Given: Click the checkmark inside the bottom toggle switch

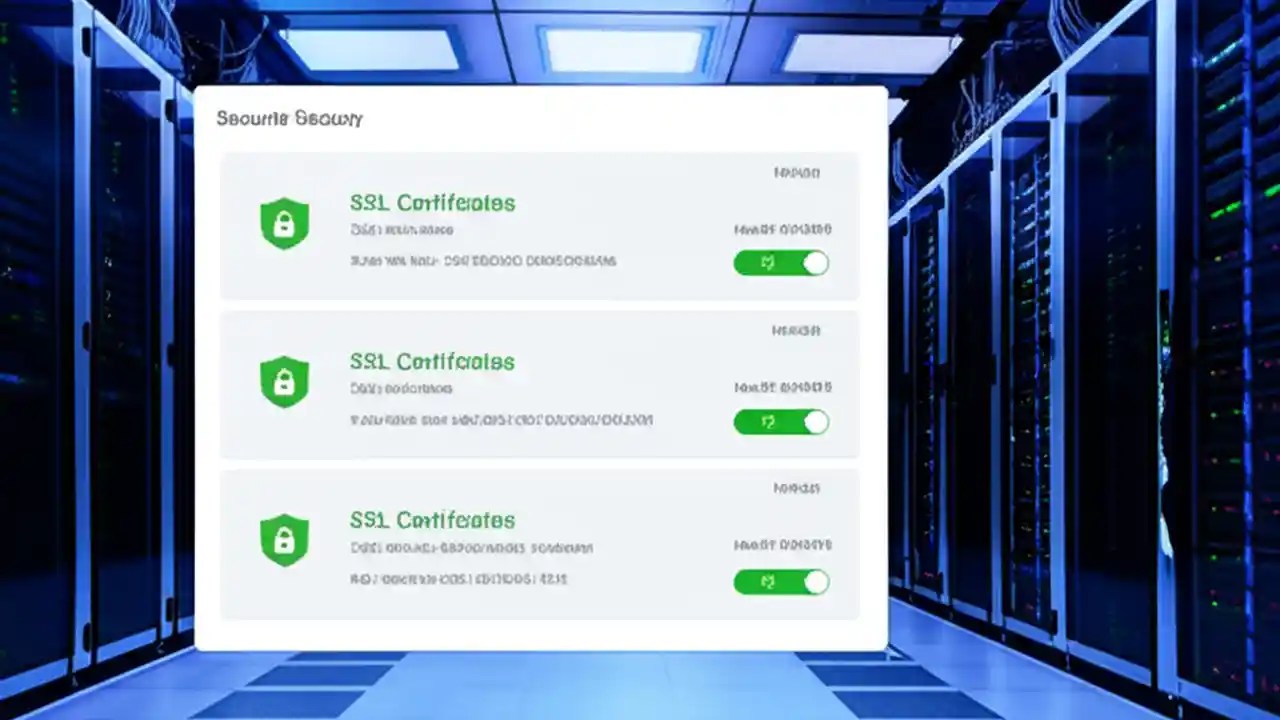Looking at the screenshot, I should coord(767,581).
